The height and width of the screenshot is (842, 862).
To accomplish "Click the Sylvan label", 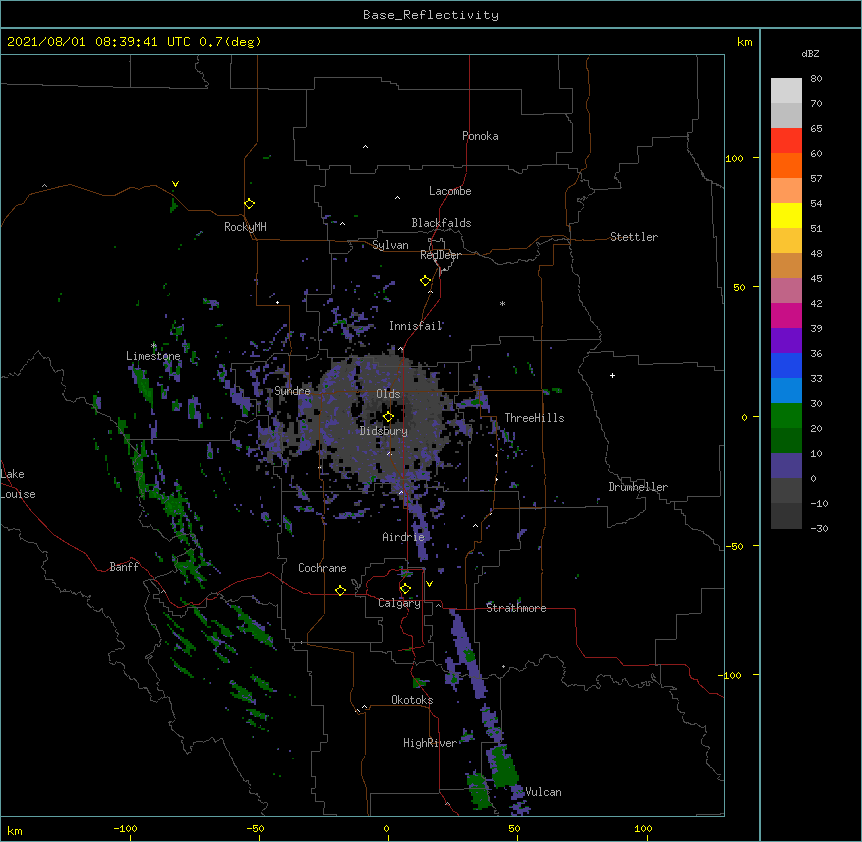I will tap(390, 245).
